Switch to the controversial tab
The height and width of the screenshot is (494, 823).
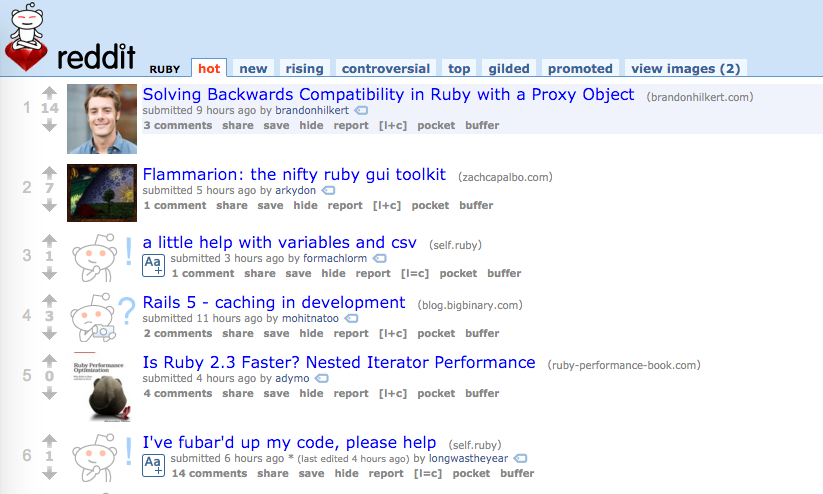[386, 69]
